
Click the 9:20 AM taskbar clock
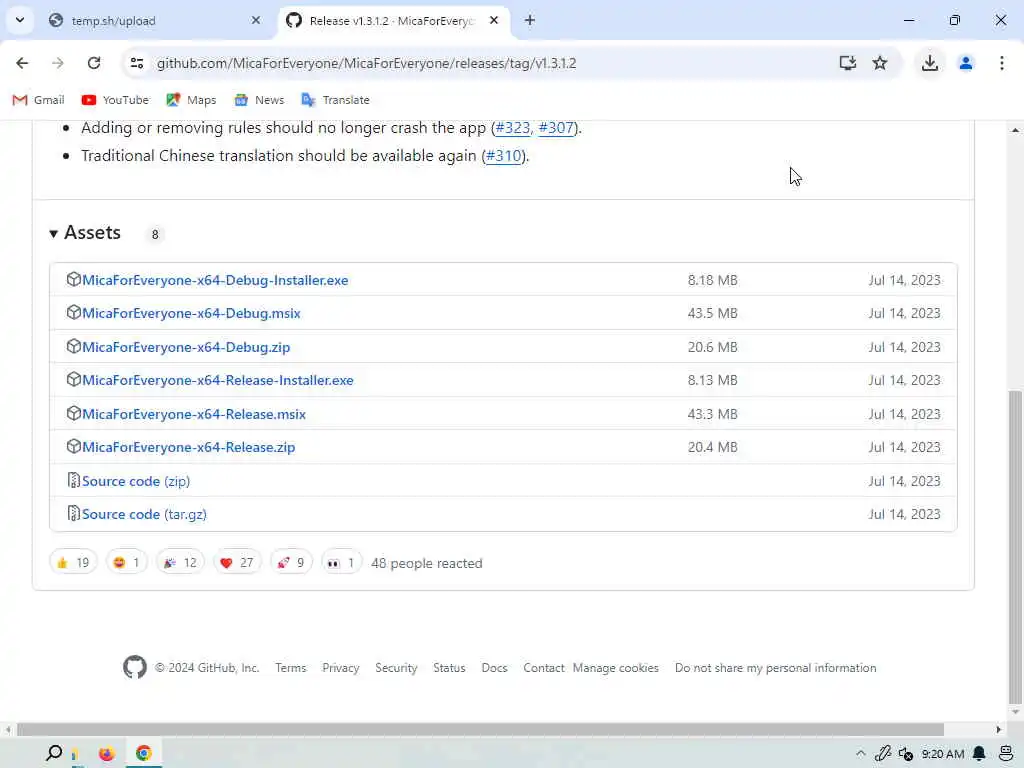(x=943, y=754)
